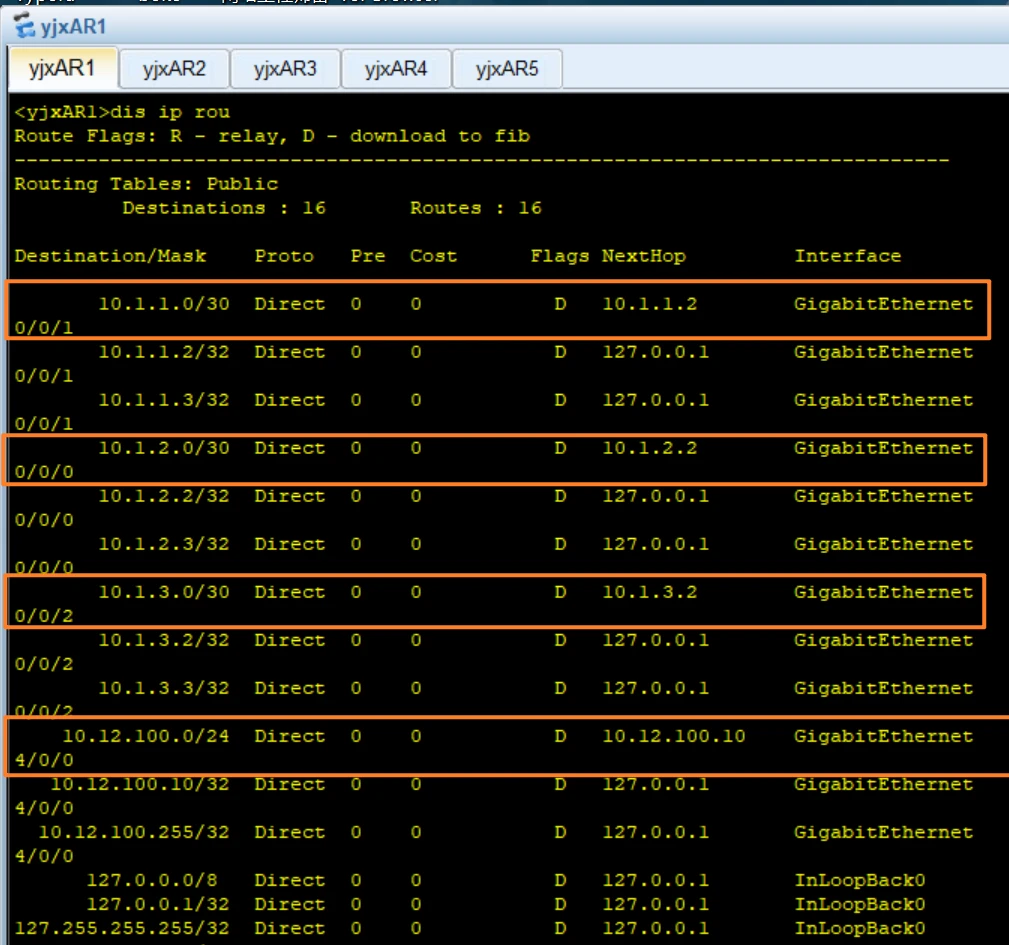Click the Interface column header text
1009x945 pixels.
pyautogui.click(x=847, y=256)
